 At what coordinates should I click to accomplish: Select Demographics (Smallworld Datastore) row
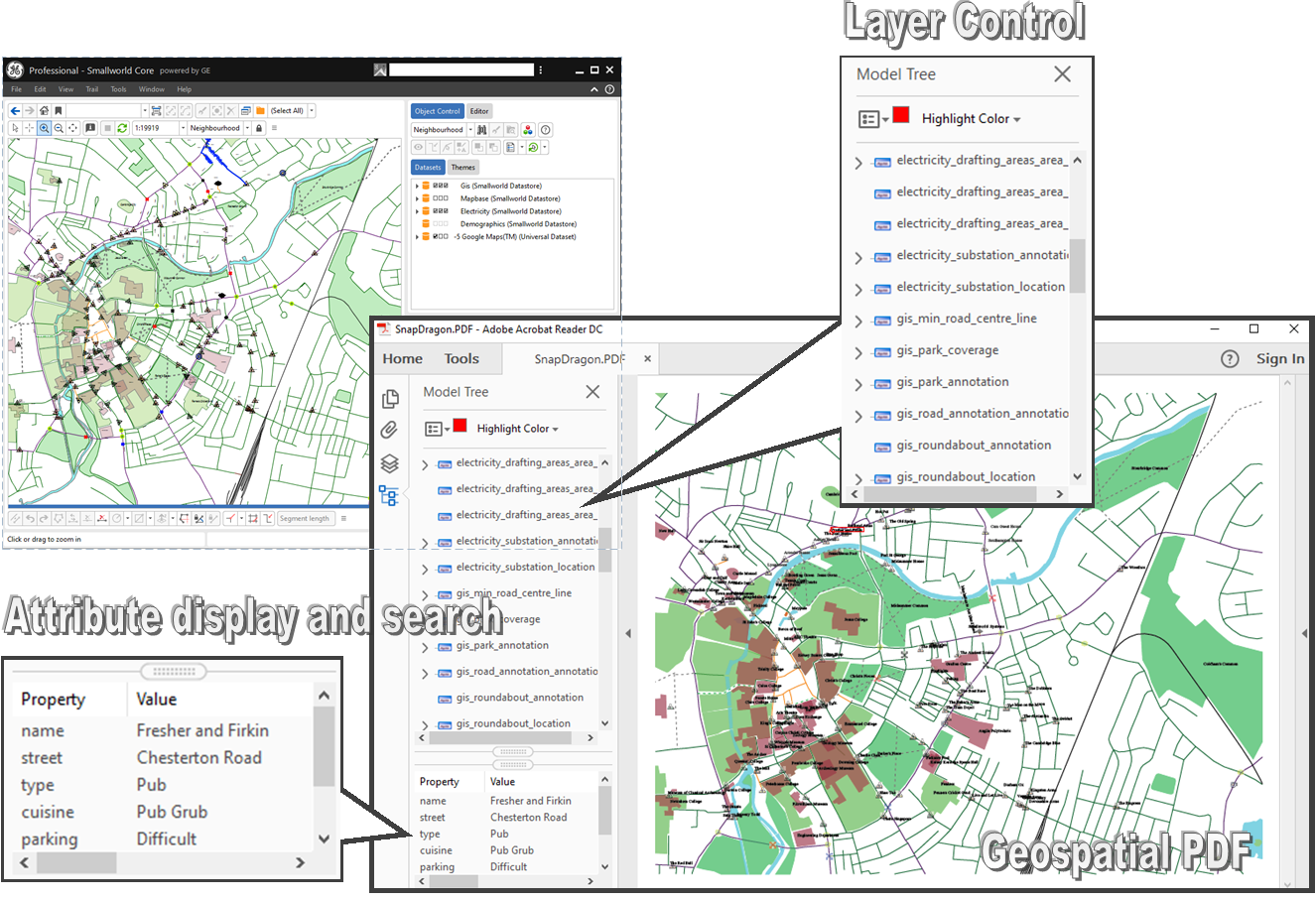click(x=518, y=224)
